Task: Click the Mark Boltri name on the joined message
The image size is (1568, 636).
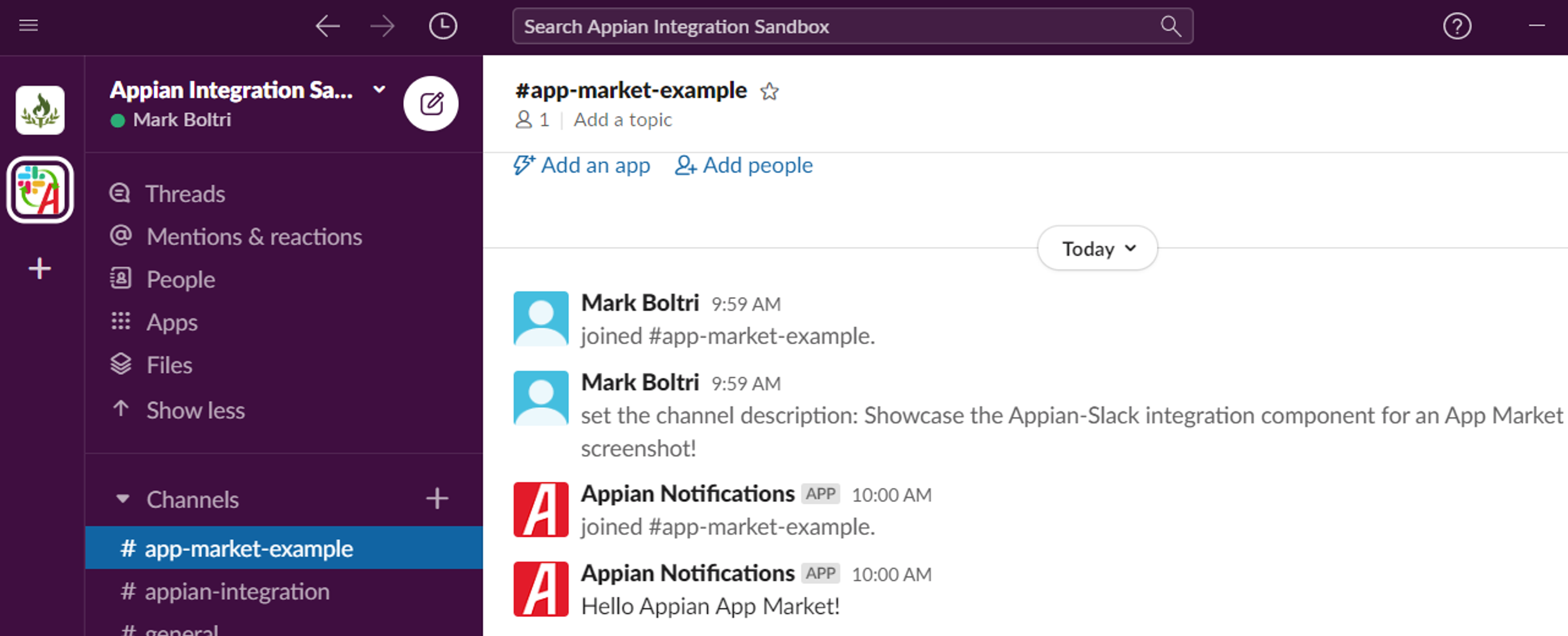Action: point(640,302)
